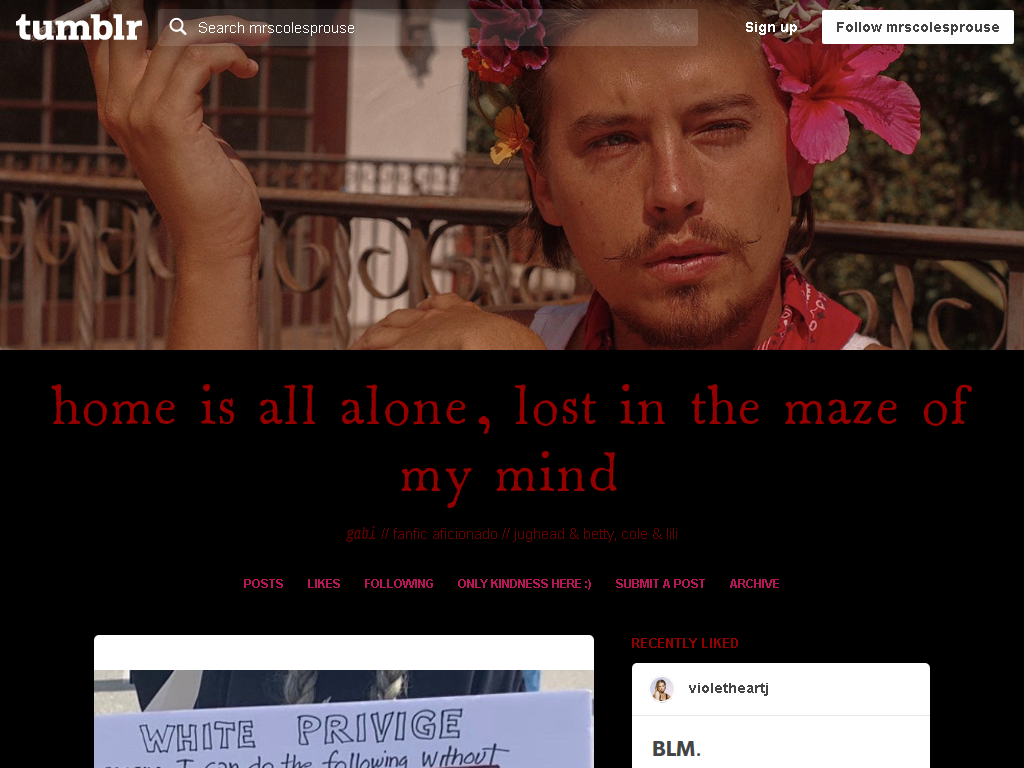Image resolution: width=1024 pixels, height=768 pixels.
Task: Click the search magnifier icon
Action: (x=178, y=27)
